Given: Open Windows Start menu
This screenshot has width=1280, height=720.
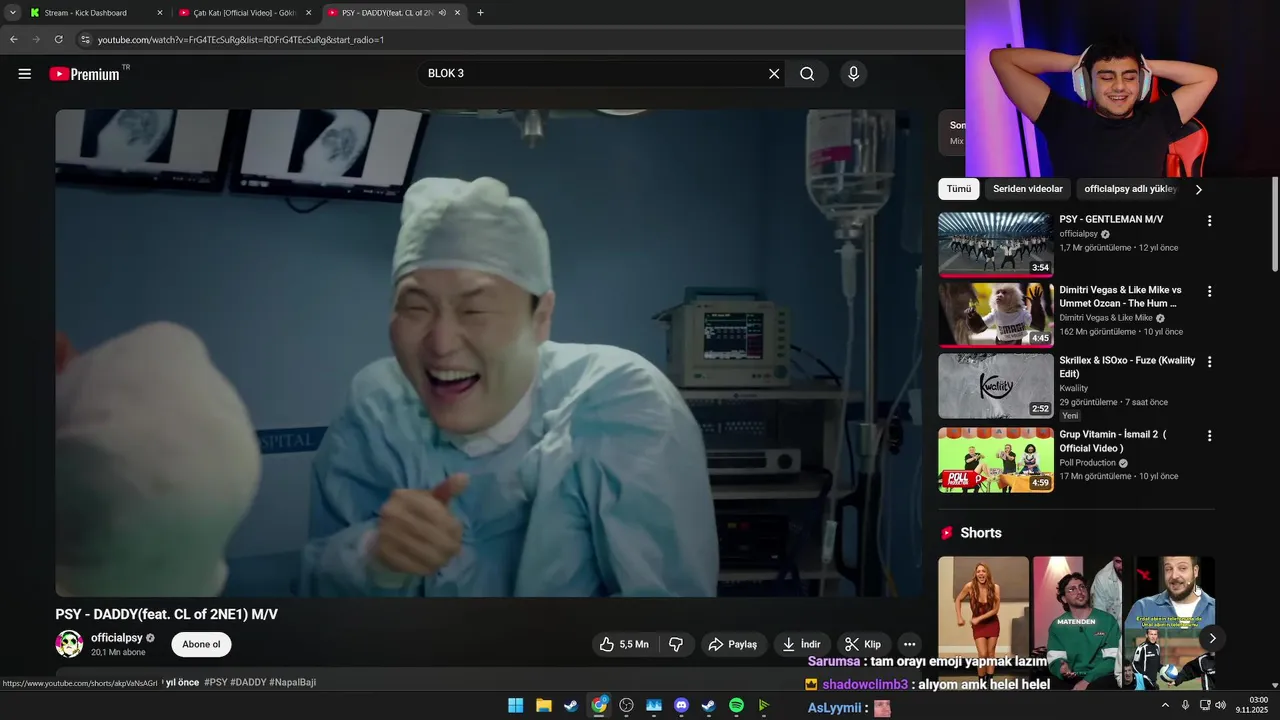Looking at the screenshot, I should click(x=516, y=705).
